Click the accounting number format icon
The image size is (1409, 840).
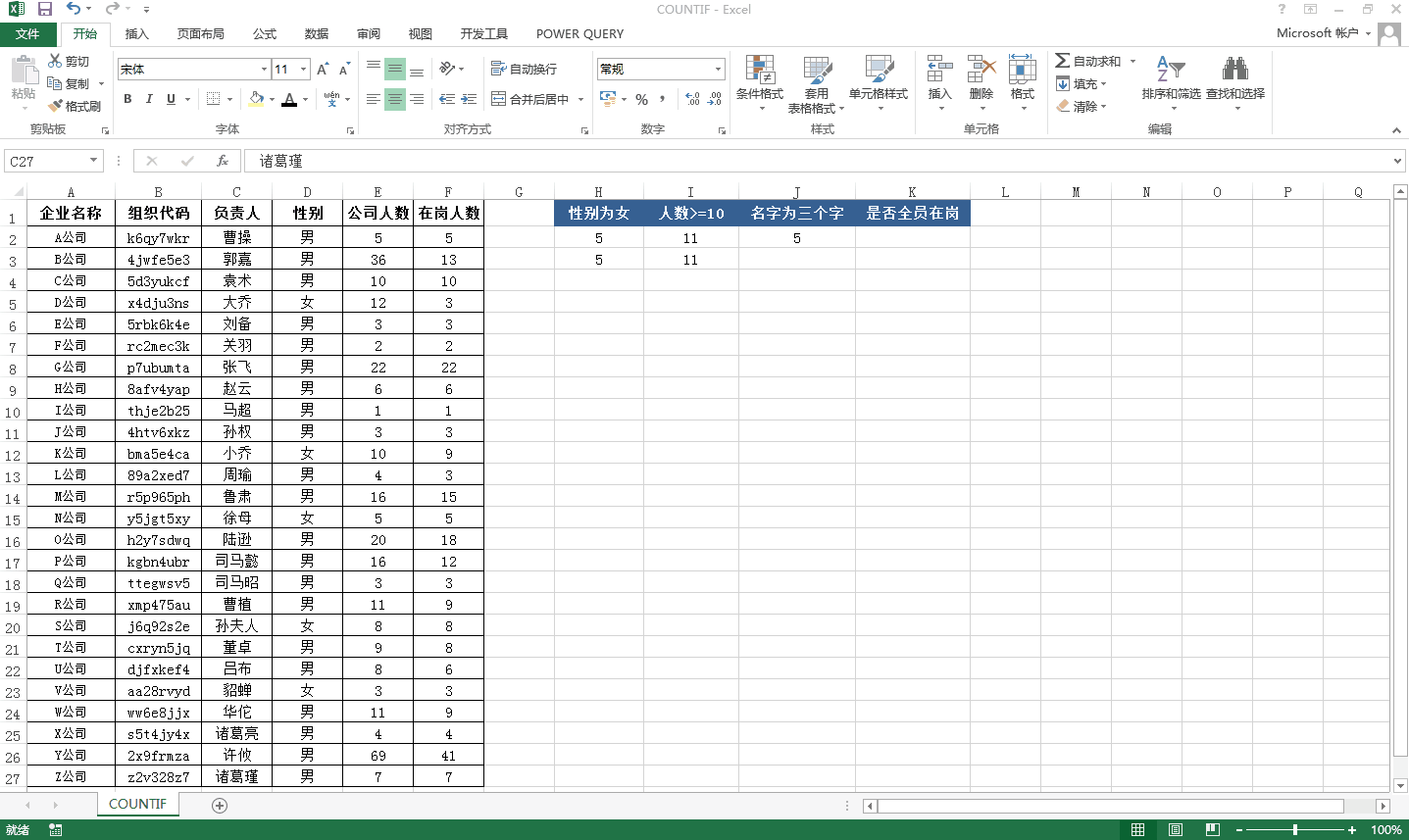[x=608, y=99]
